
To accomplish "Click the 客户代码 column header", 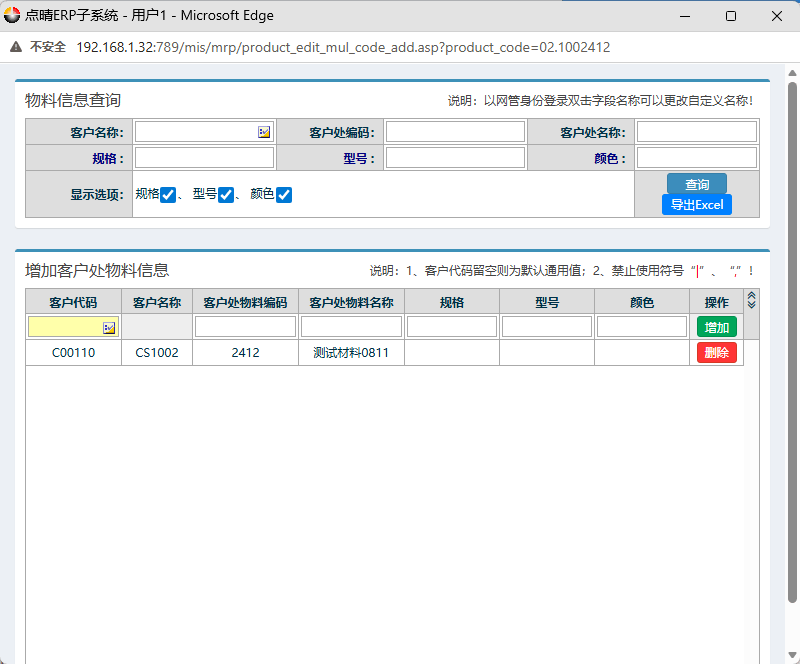I will point(73,302).
